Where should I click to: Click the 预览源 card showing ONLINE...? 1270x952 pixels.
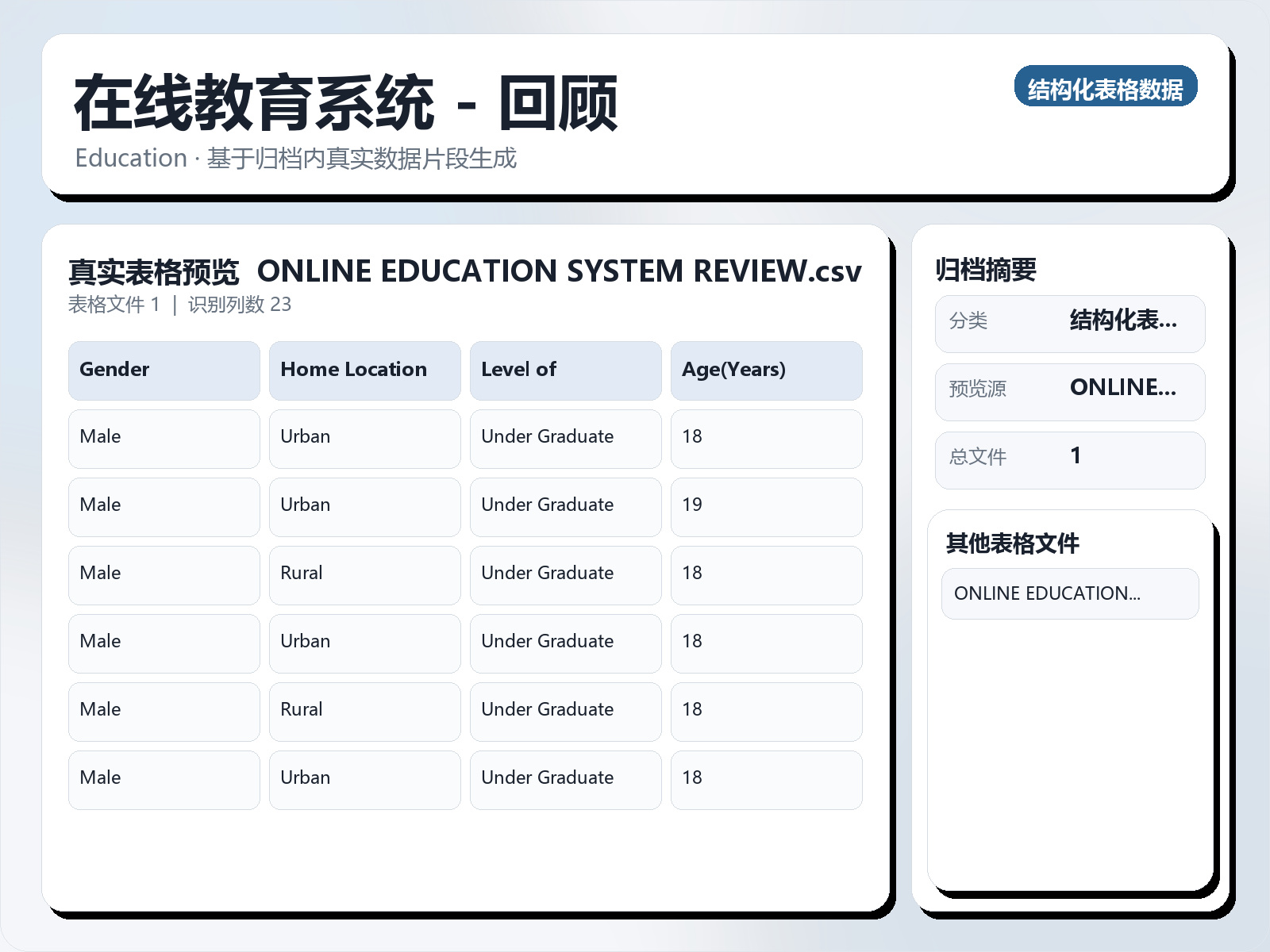click(x=1070, y=391)
